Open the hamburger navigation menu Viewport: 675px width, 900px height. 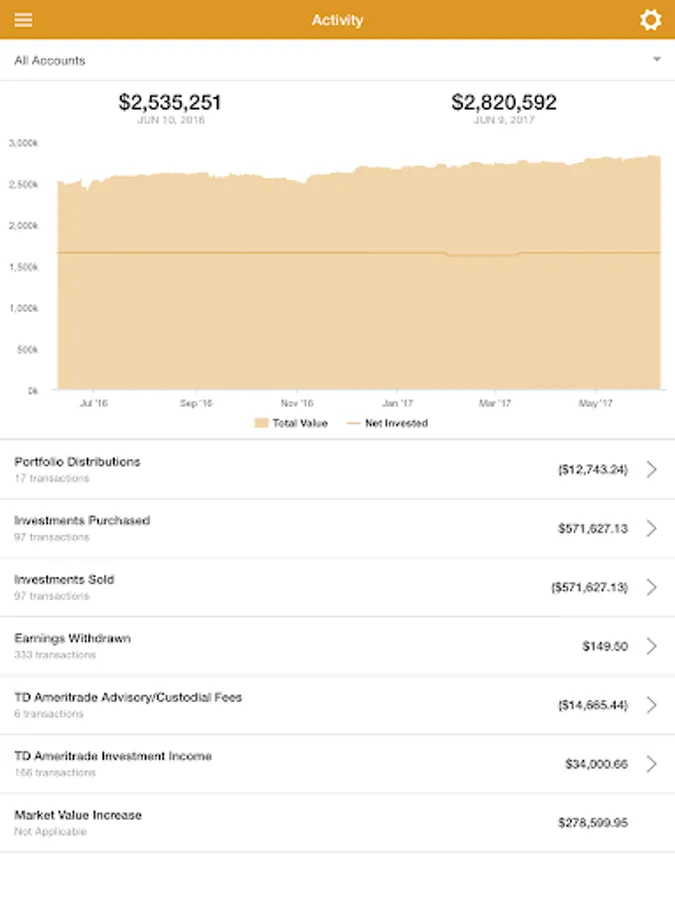tap(23, 20)
